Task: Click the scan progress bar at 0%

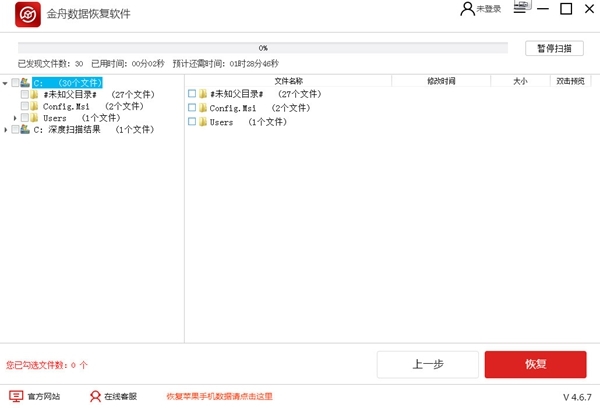Action: (263, 48)
